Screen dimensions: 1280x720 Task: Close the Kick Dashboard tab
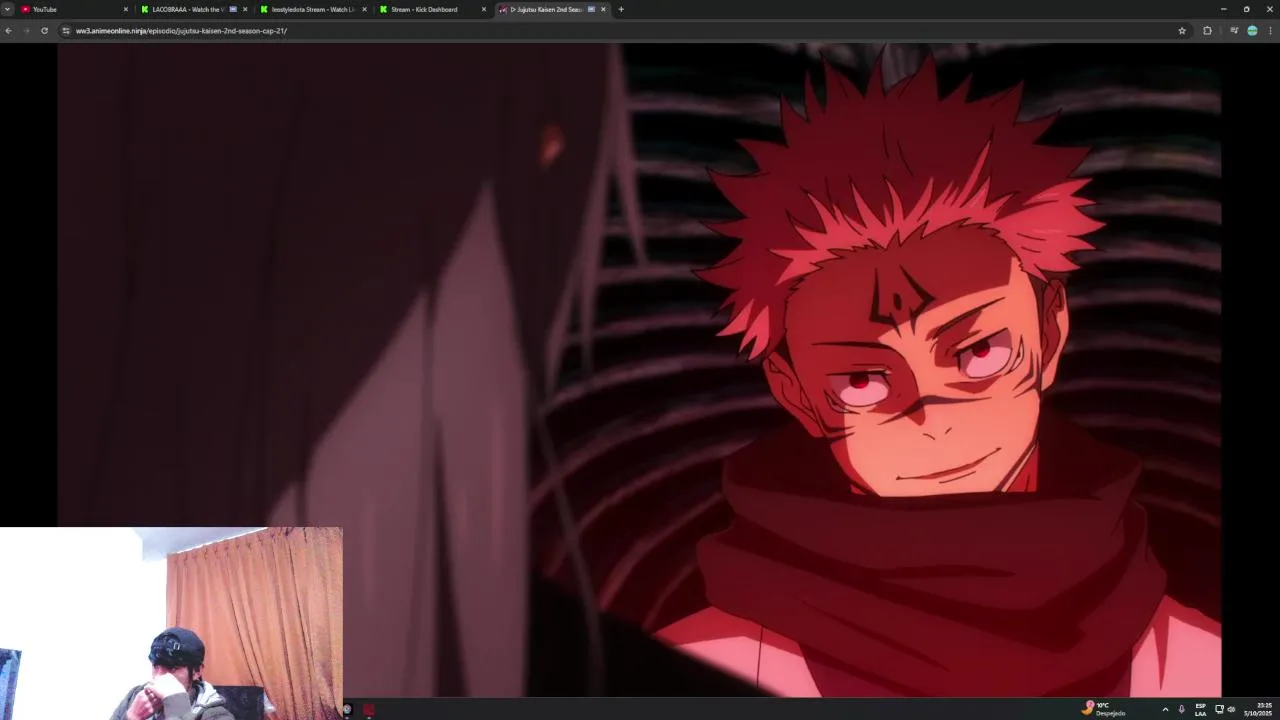pyautogui.click(x=484, y=9)
